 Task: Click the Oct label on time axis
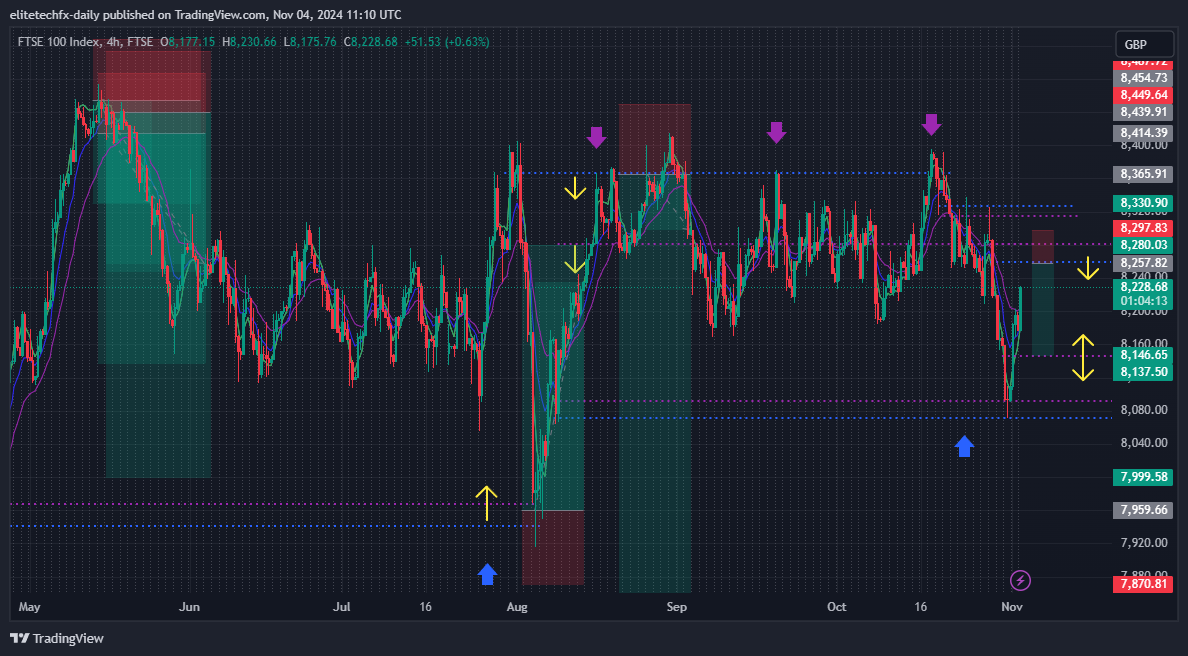[836, 607]
